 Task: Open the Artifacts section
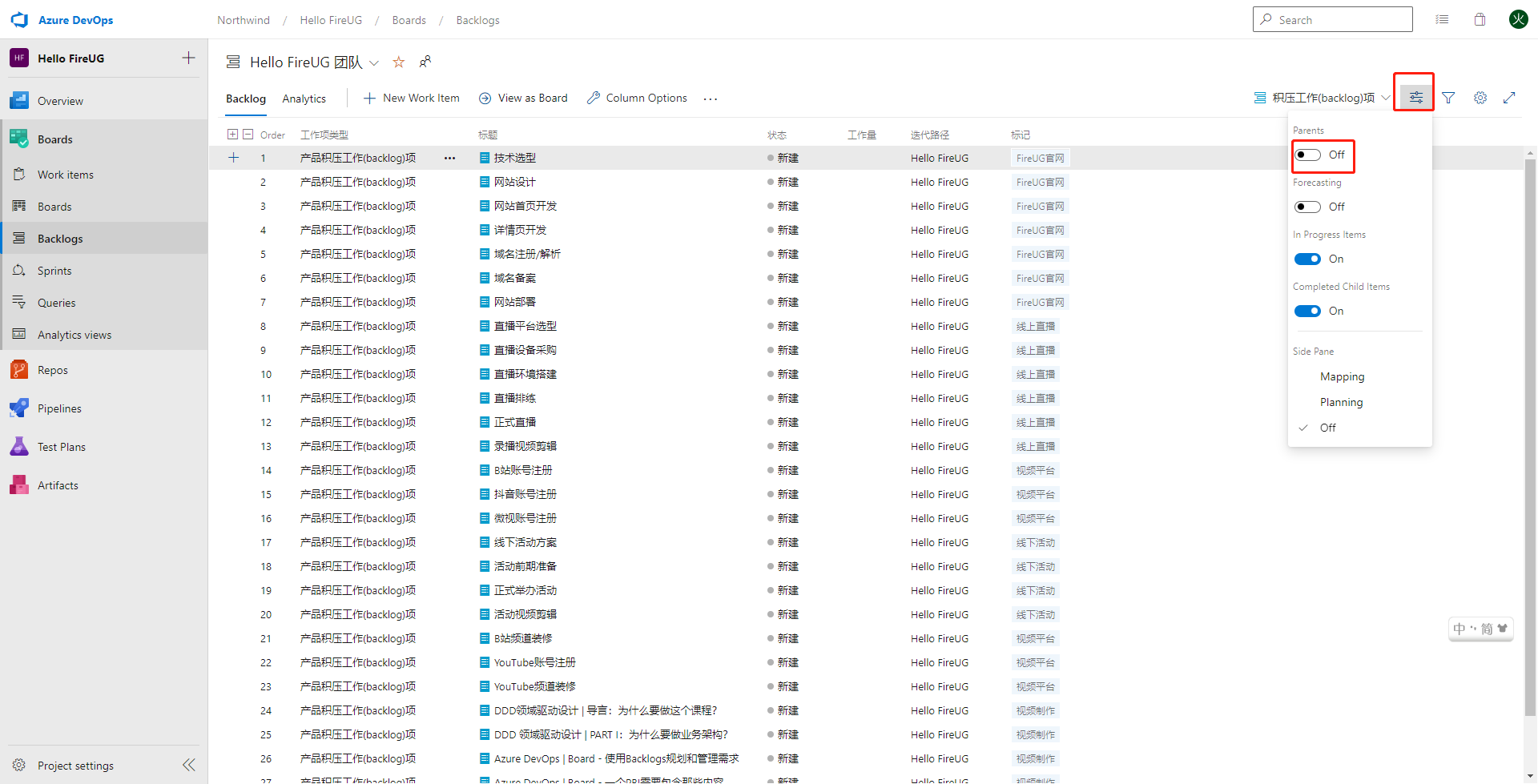point(58,484)
